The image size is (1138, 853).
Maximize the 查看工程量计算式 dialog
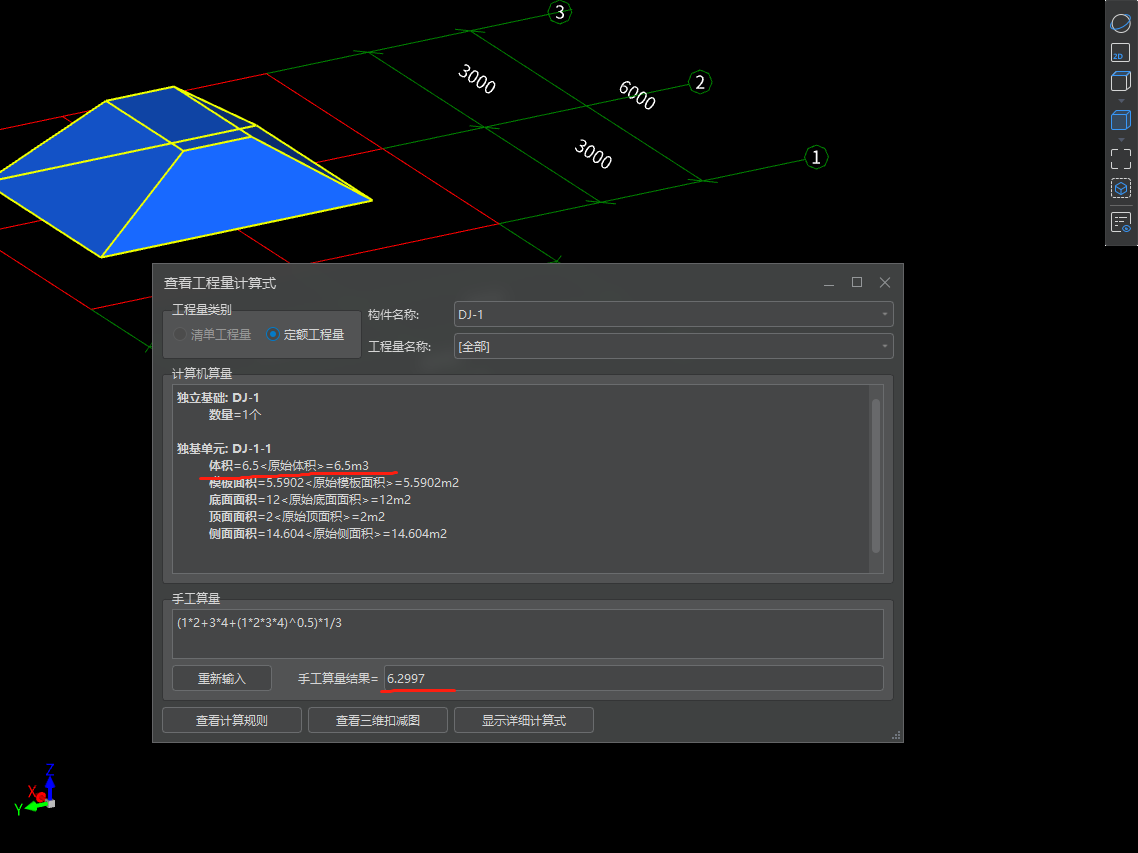tap(857, 282)
